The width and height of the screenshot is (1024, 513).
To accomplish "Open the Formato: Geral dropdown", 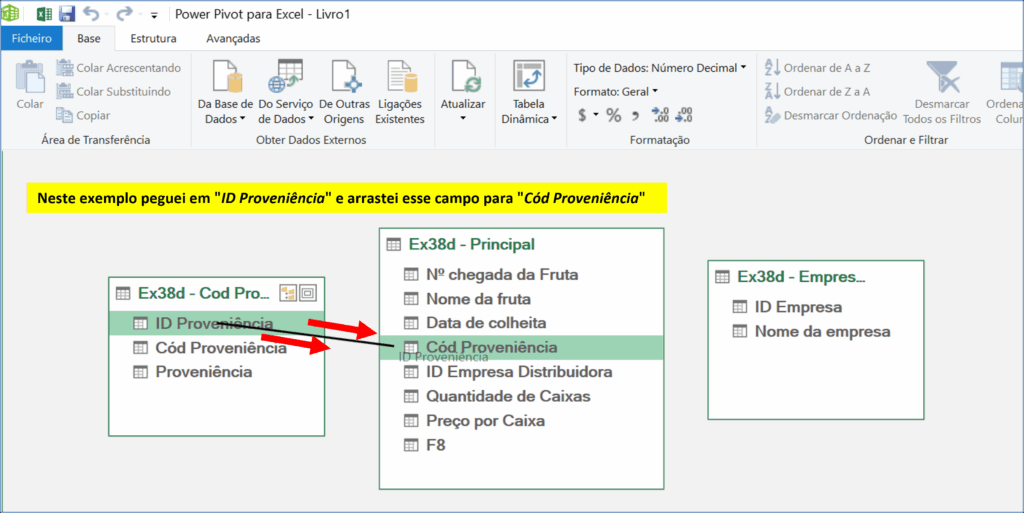I will click(655, 91).
